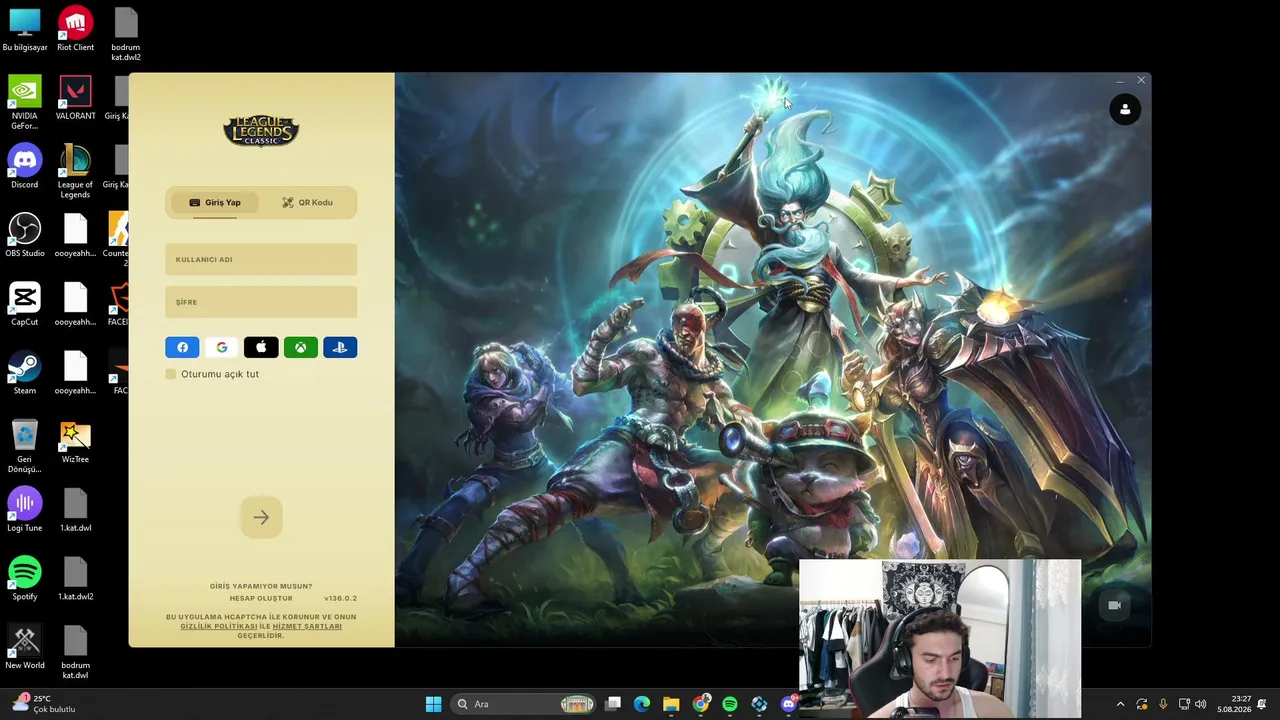
Task: Select the Bu bilgisayar desktop icon
Action: [25, 30]
